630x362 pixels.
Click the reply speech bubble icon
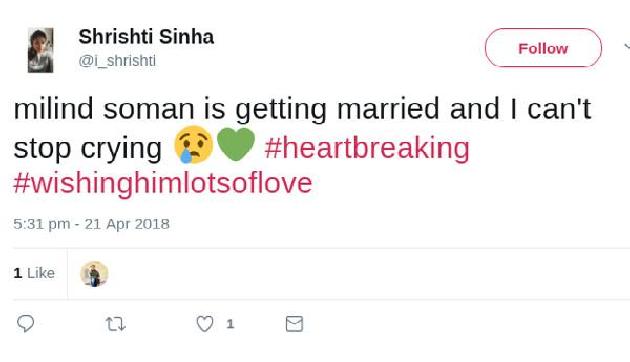[25, 323]
